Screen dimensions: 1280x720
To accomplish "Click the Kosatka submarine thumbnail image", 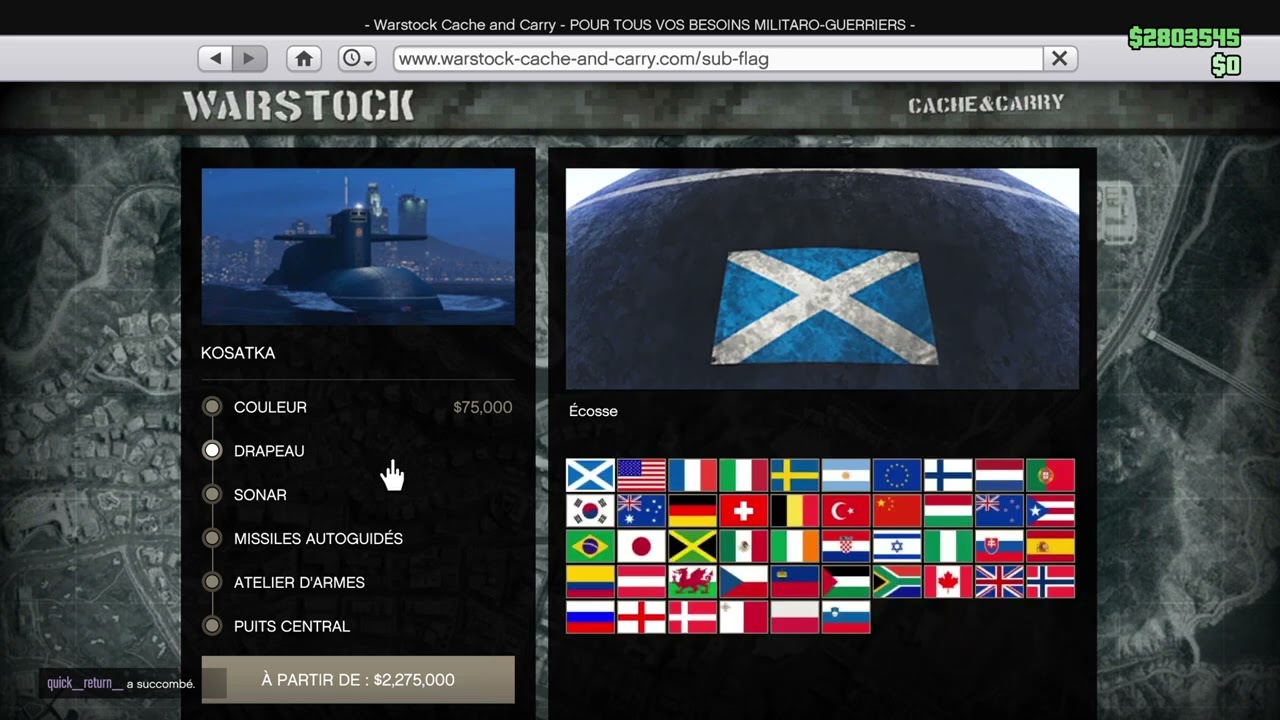I will click(x=358, y=246).
